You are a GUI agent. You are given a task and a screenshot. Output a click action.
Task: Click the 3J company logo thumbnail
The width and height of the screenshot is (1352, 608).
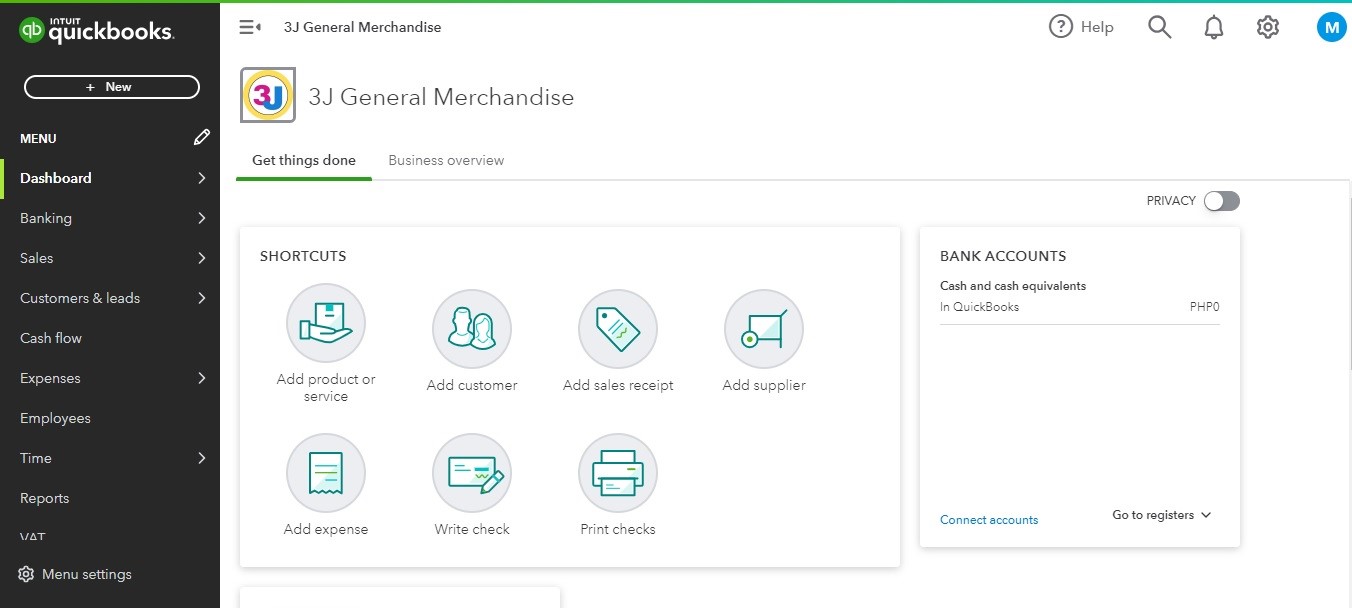tap(268, 96)
